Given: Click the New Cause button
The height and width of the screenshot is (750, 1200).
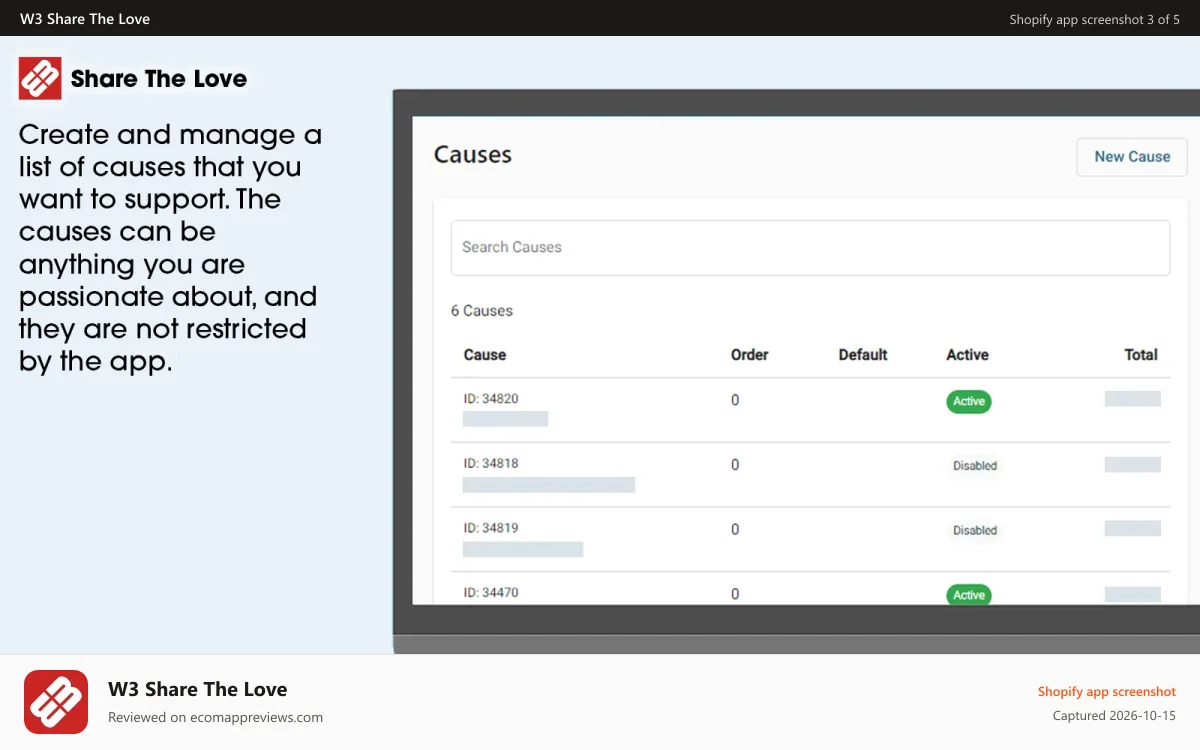Looking at the screenshot, I should [x=1132, y=157].
